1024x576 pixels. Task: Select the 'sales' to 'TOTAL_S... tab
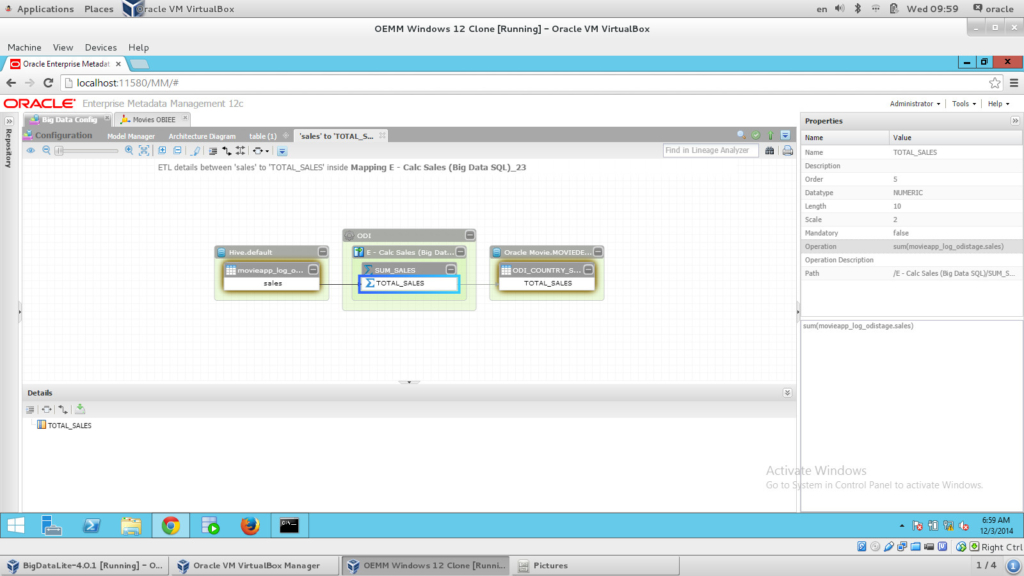pyautogui.click(x=336, y=136)
